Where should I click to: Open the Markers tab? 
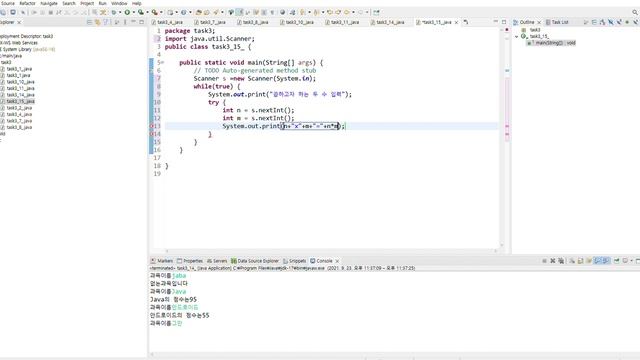tap(162, 260)
